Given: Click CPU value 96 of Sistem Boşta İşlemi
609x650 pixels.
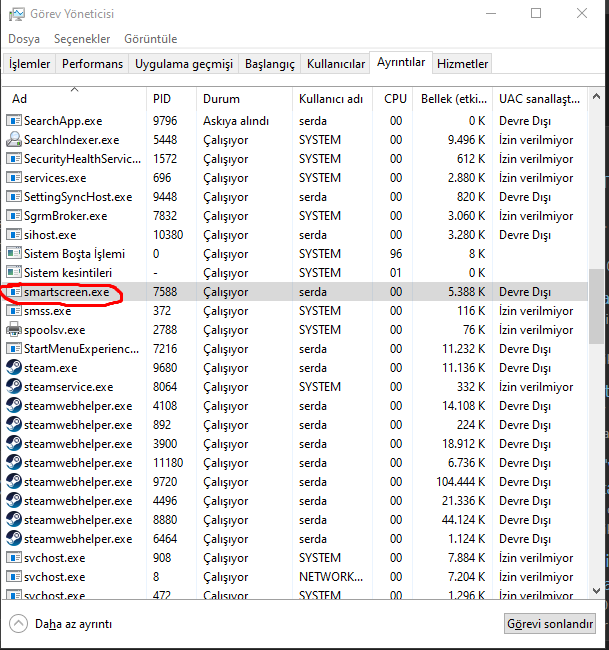Looking at the screenshot, I should (395, 254).
